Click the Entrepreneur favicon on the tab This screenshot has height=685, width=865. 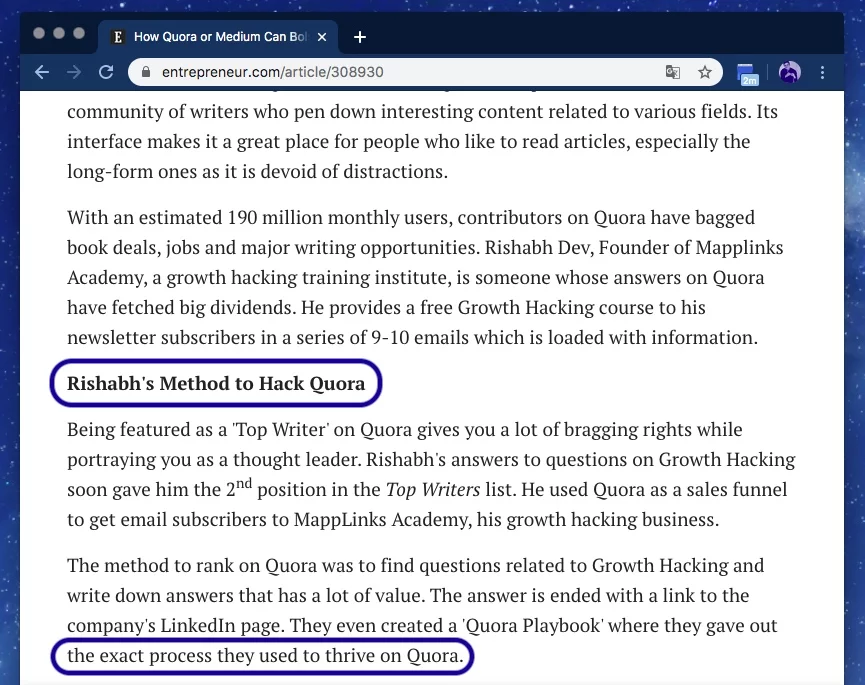coord(118,37)
